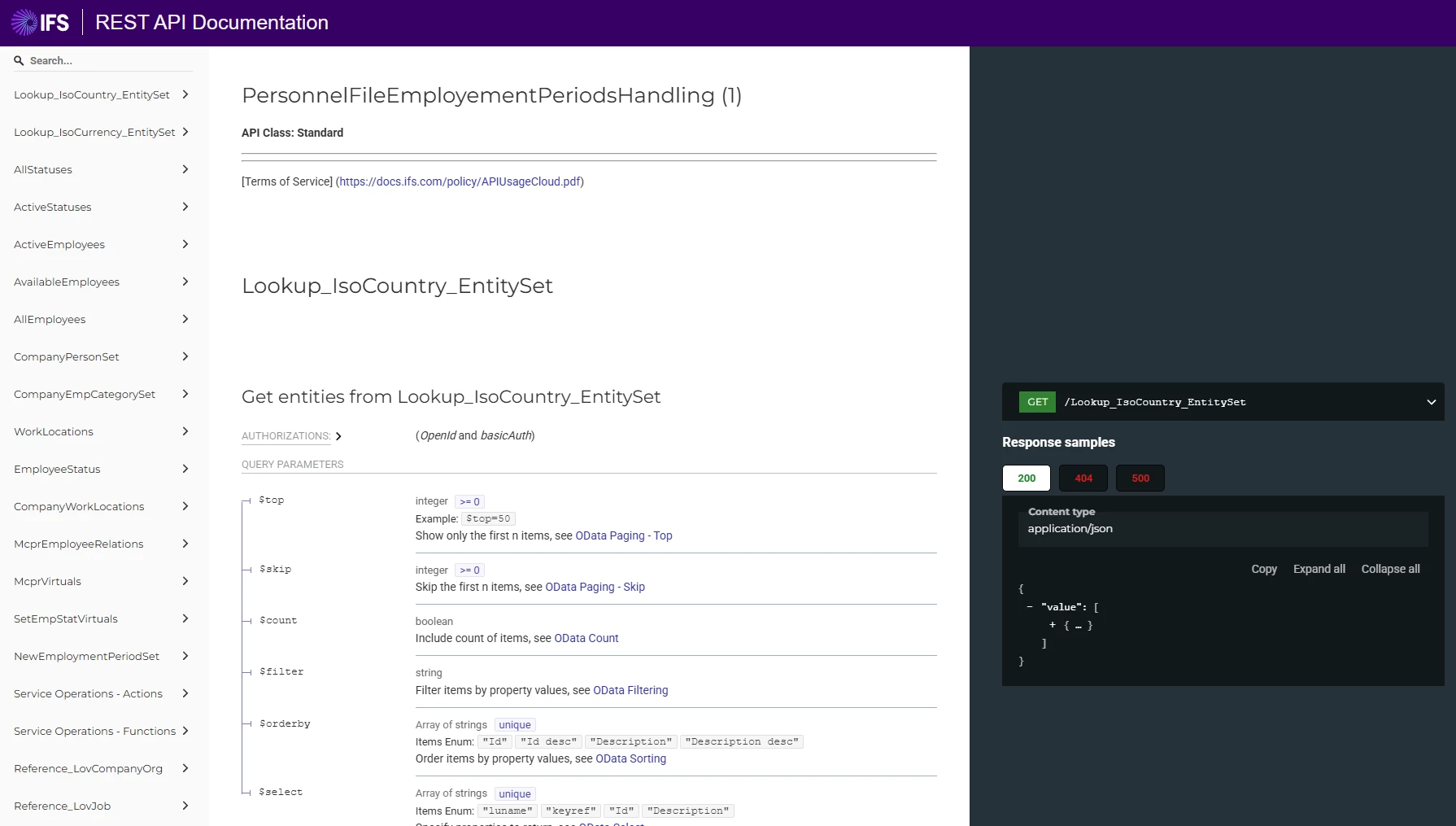1456x826 pixels.
Task: Expand AllStatuses chevron arrow
Action: 185,169
